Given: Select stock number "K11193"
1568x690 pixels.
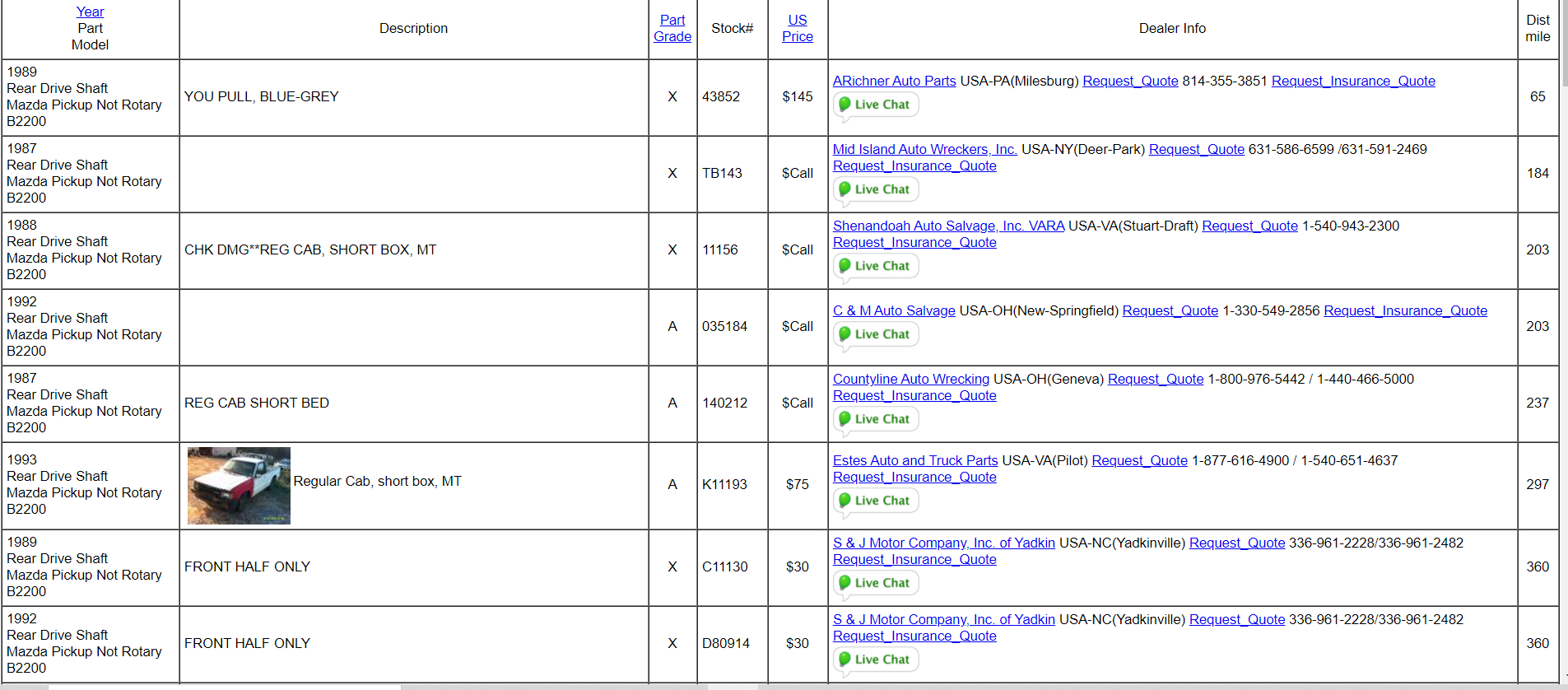Looking at the screenshot, I should coord(724,484).
